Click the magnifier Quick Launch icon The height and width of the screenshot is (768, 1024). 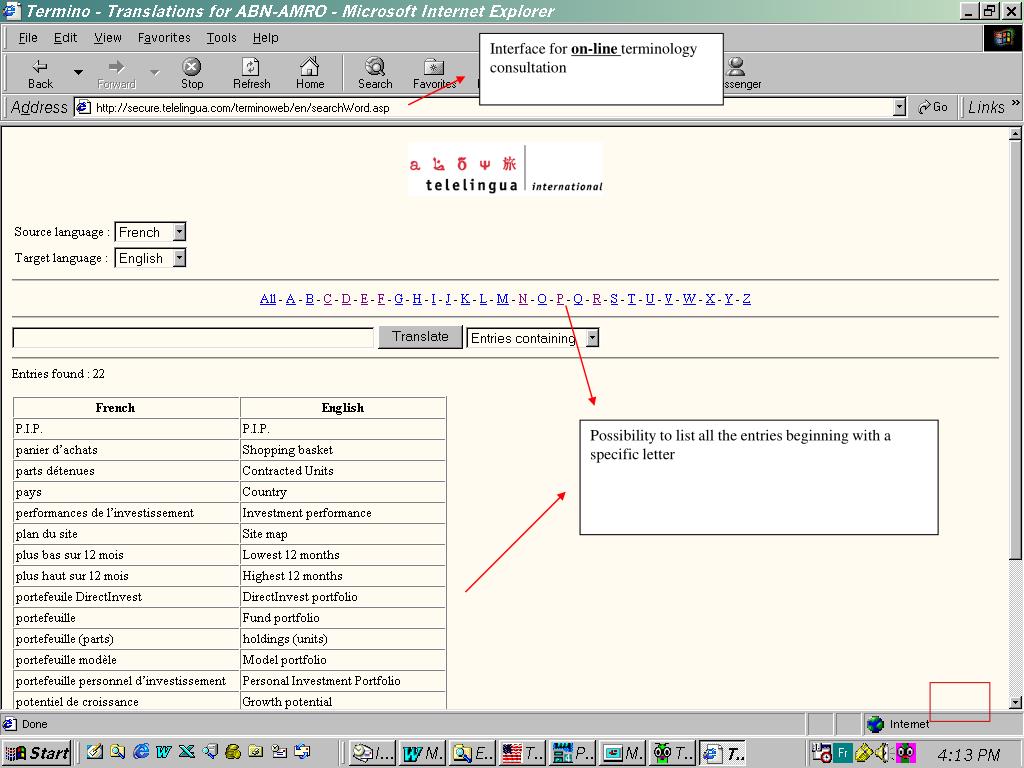click(118, 752)
